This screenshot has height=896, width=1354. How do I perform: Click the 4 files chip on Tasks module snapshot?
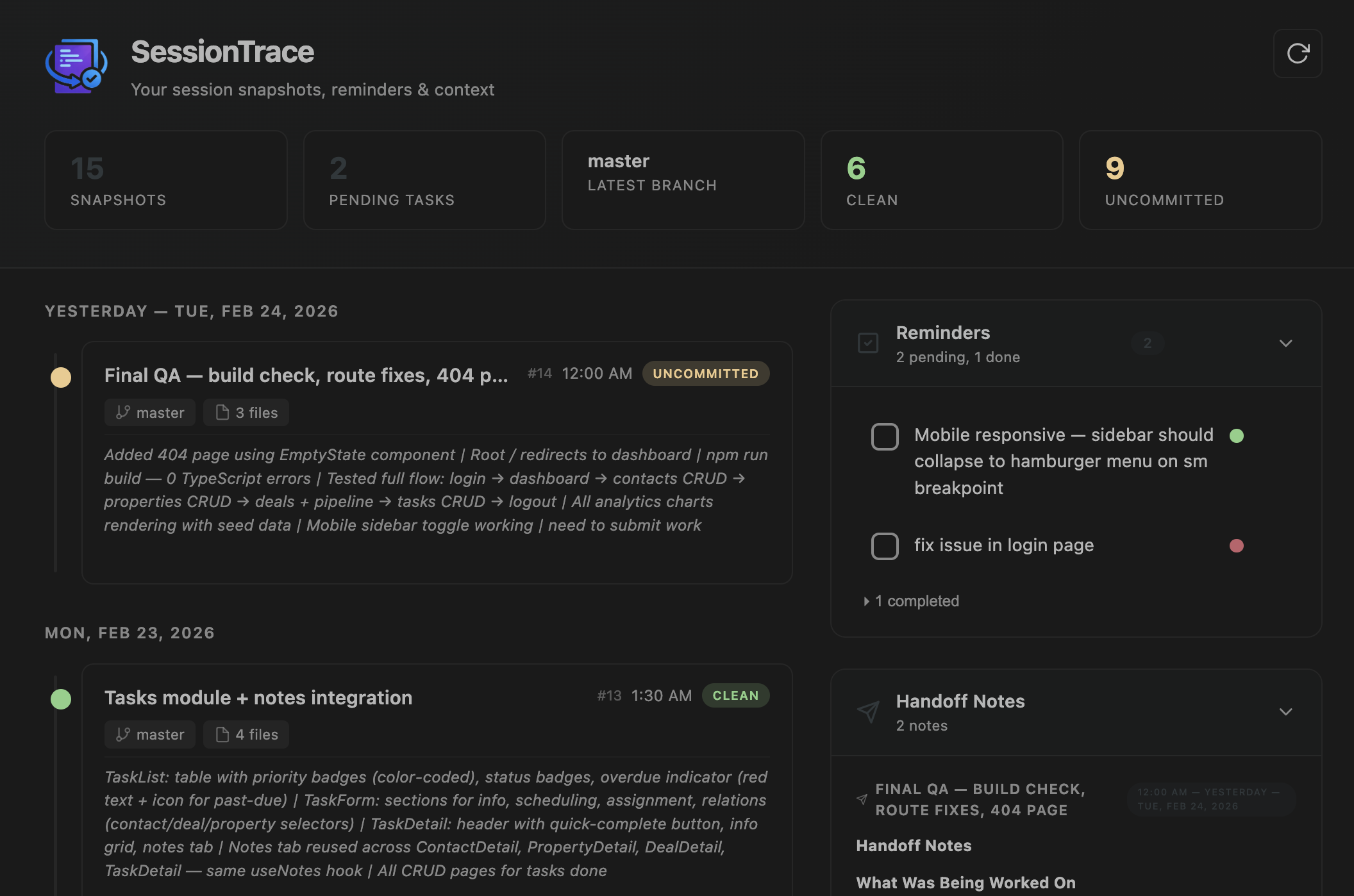[246, 734]
